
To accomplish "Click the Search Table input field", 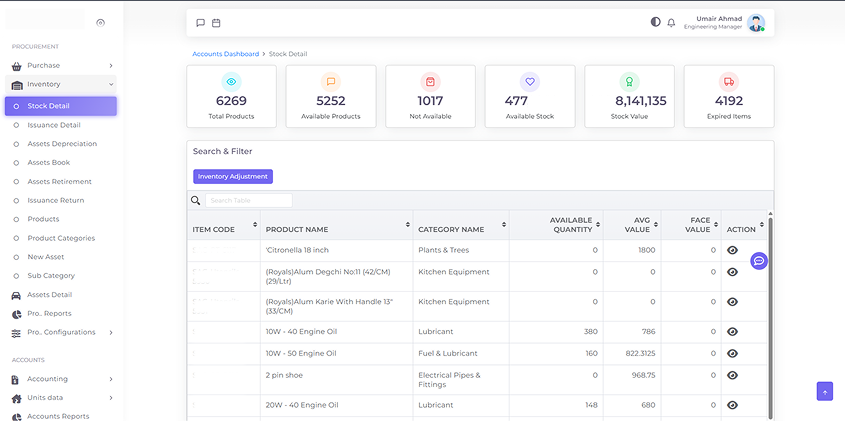I will pos(249,201).
